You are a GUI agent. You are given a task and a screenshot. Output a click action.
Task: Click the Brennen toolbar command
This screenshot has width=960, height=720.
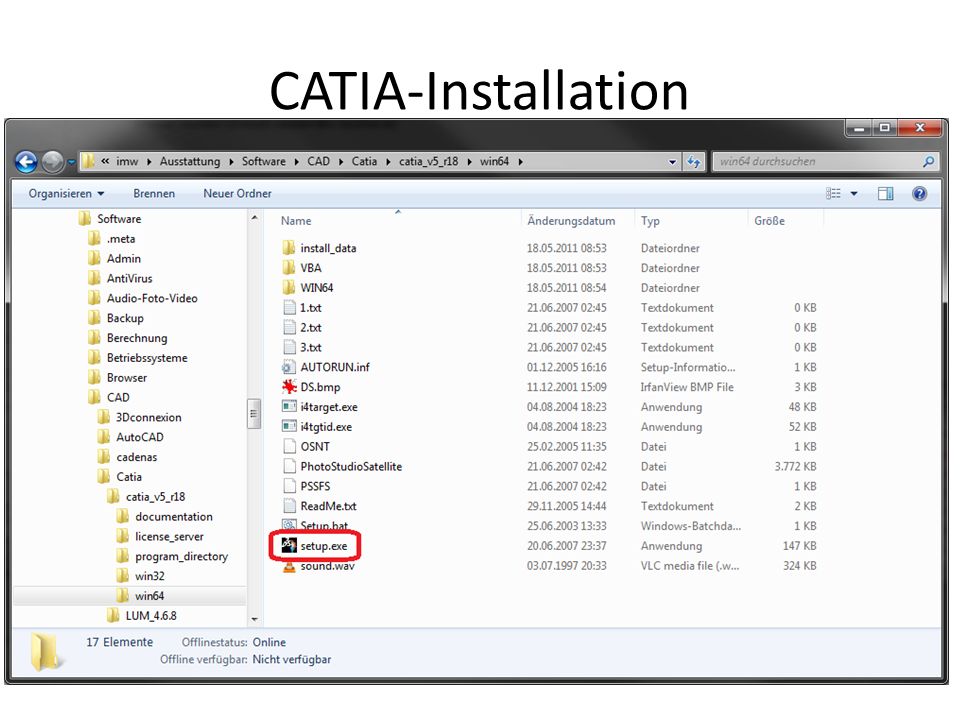pos(154,193)
